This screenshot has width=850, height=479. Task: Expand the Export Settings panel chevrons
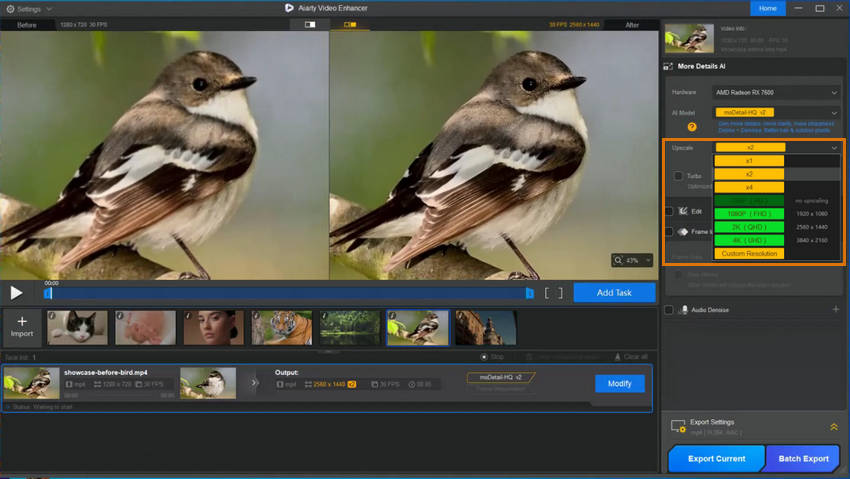point(834,427)
